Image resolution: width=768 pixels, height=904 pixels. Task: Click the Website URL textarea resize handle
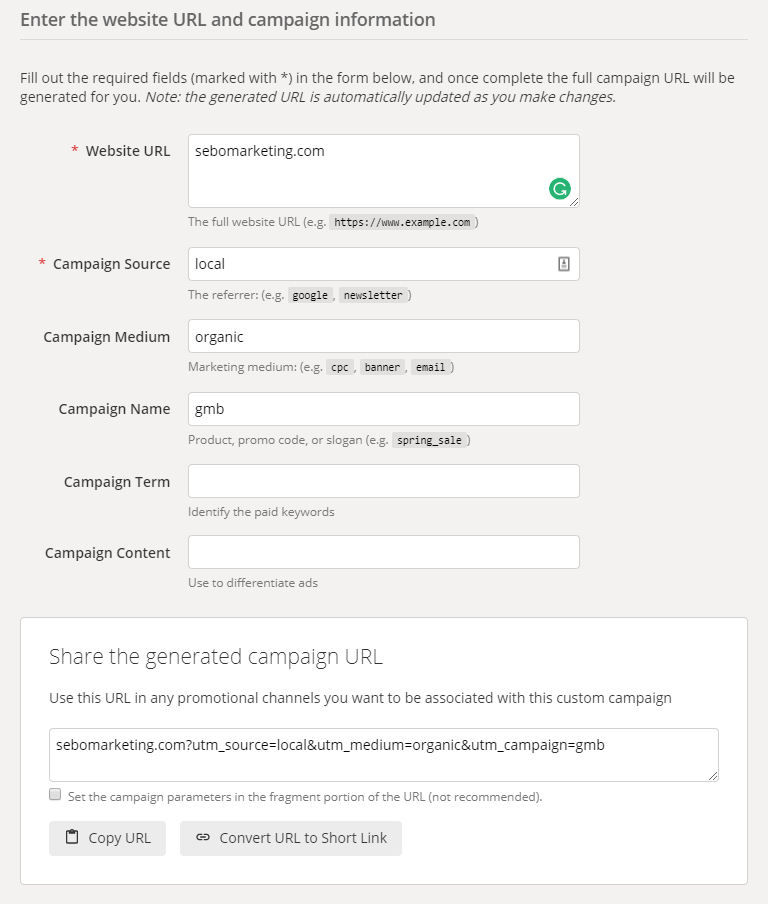[x=574, y=202]
